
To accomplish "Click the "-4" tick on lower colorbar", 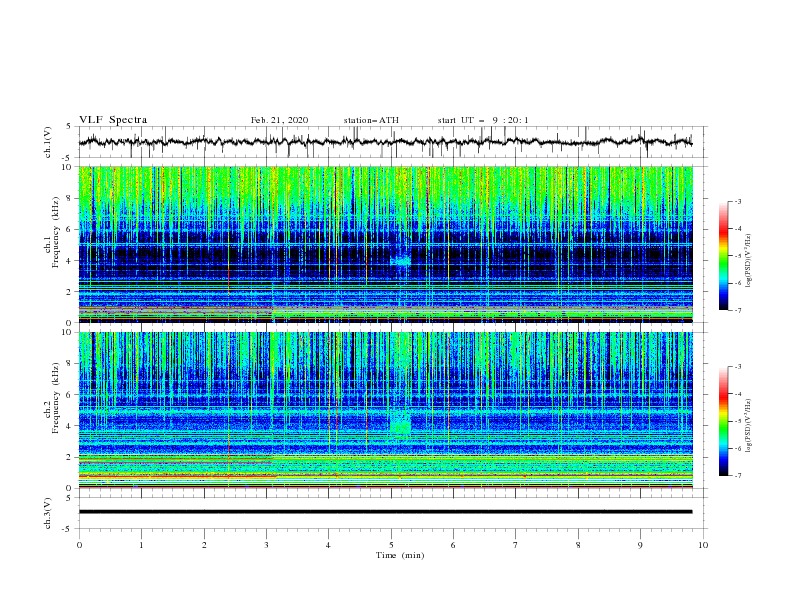I will (737, 394).
